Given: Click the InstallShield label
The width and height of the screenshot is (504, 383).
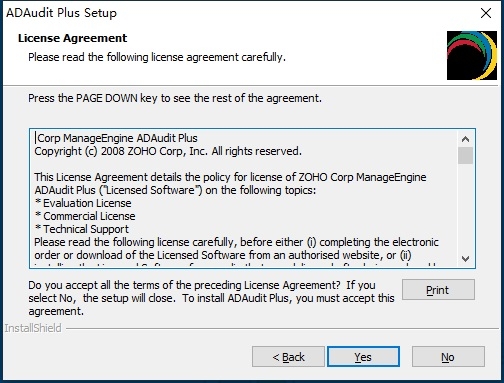Looking at the screenshot, I should point(33,328).
